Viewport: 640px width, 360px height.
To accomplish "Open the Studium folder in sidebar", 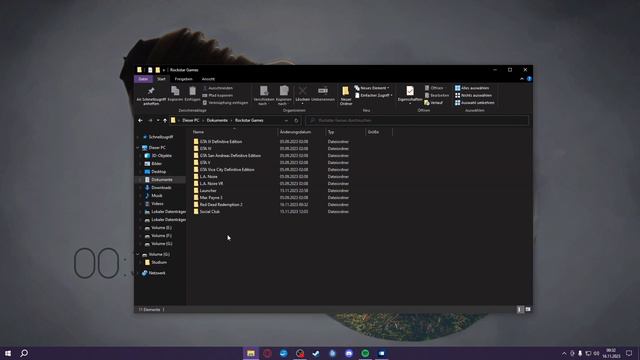I will tap(159, 262).
